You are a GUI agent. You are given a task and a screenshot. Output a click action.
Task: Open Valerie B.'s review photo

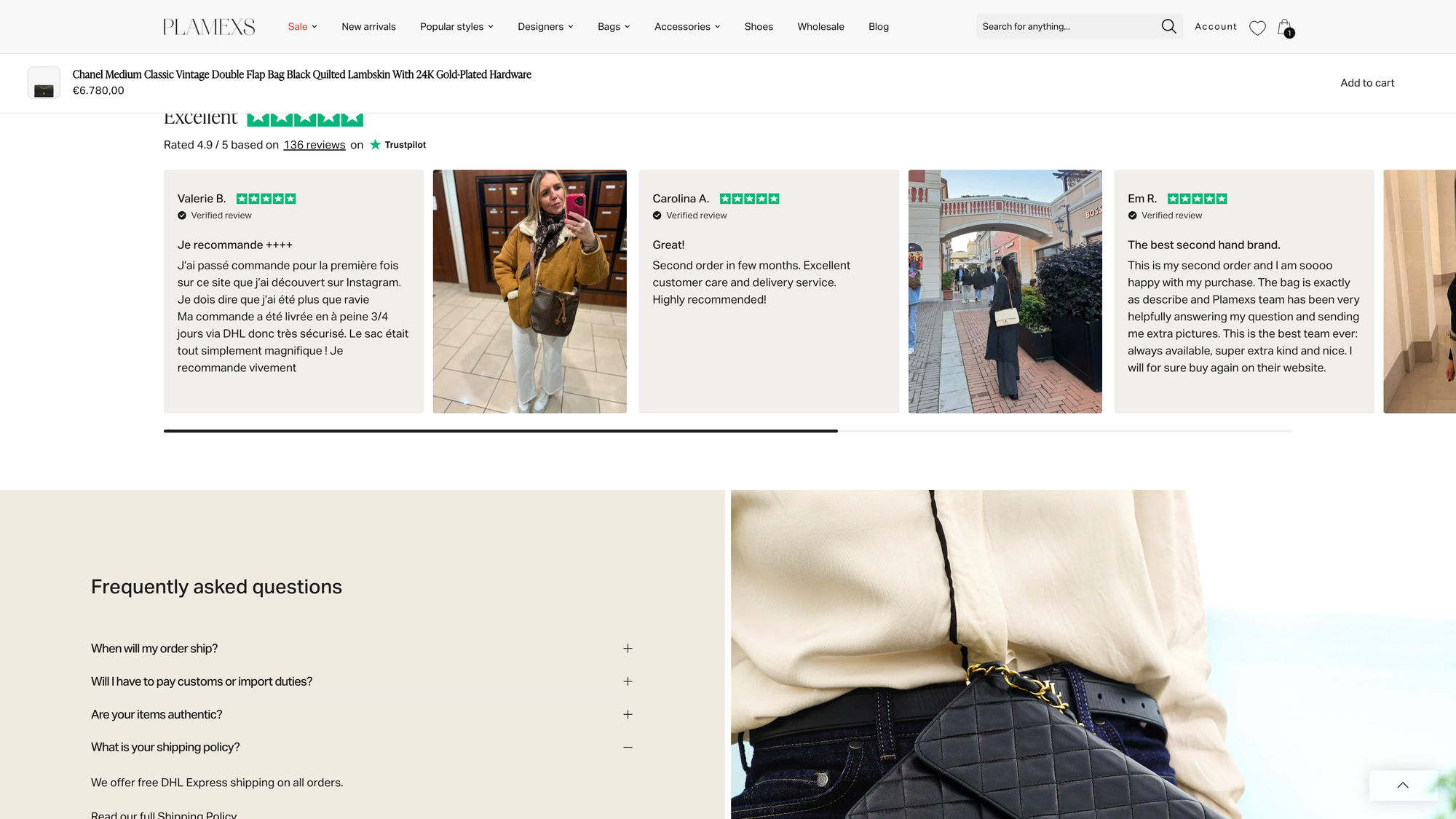(529, 292)
